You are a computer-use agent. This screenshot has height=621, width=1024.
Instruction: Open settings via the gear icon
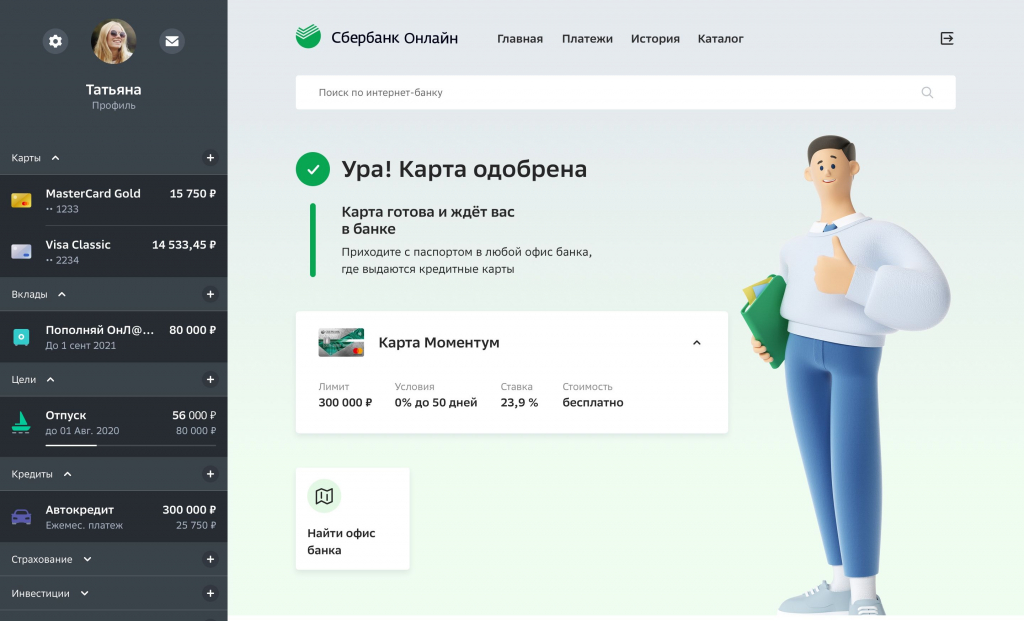56,41
